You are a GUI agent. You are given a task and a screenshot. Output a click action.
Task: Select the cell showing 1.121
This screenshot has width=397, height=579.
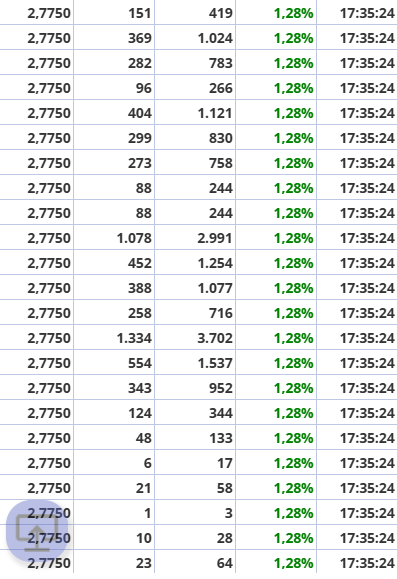pos(195,113)
